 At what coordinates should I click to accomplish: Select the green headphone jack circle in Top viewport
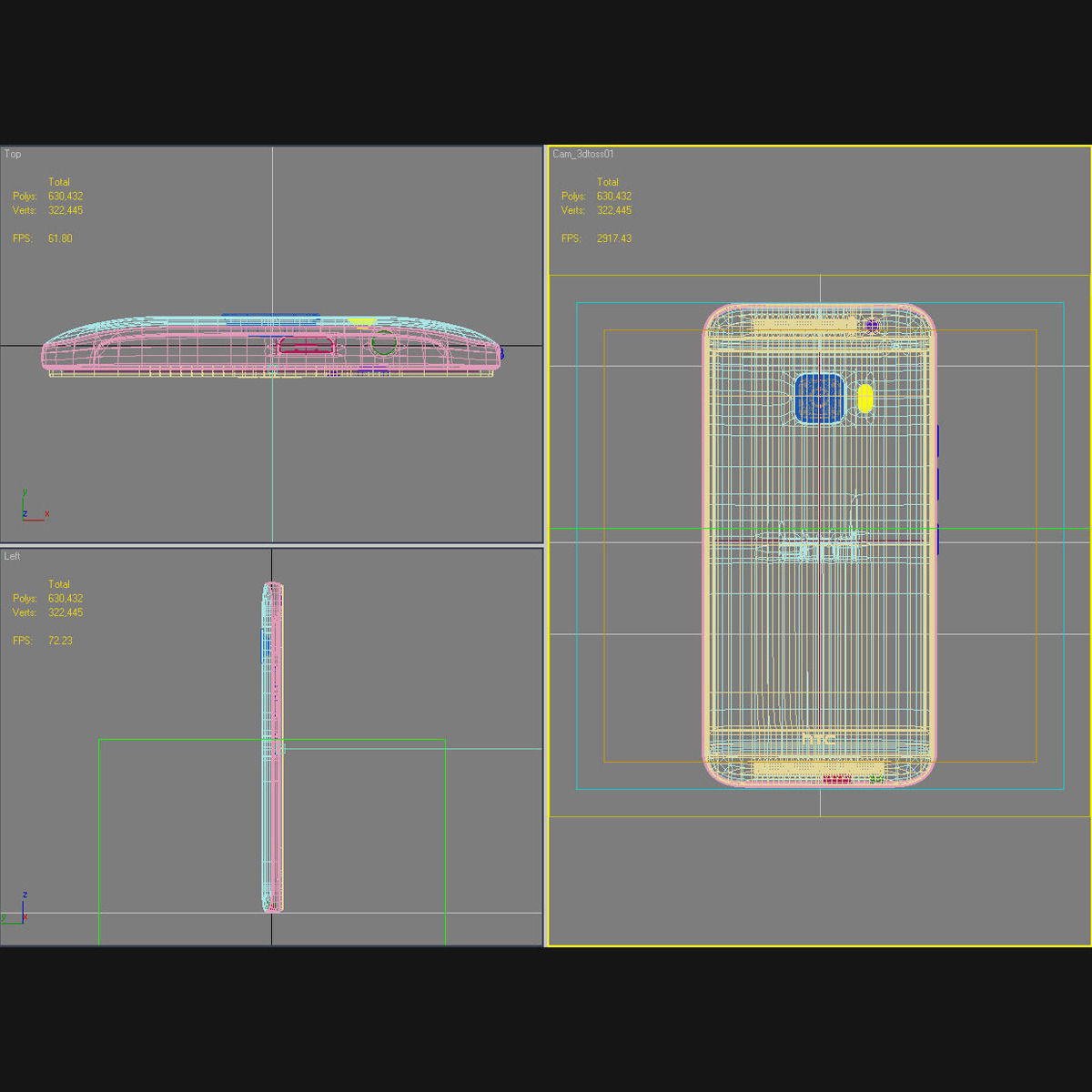coord(384,342)
